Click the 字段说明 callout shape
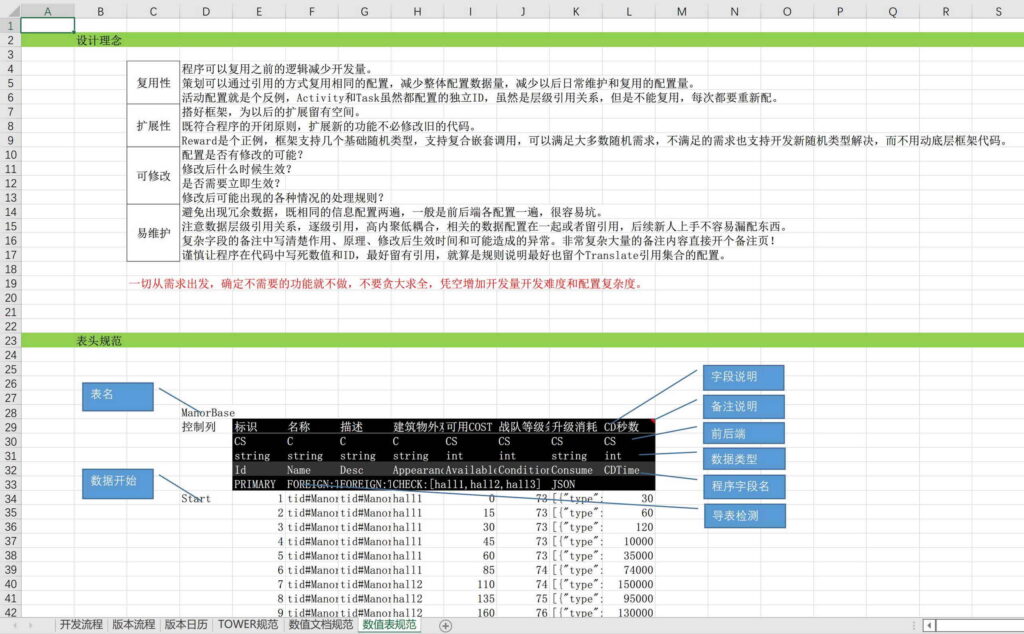Screen dimensions: 1024x634 pyautogui.click(x=742, y=378)
